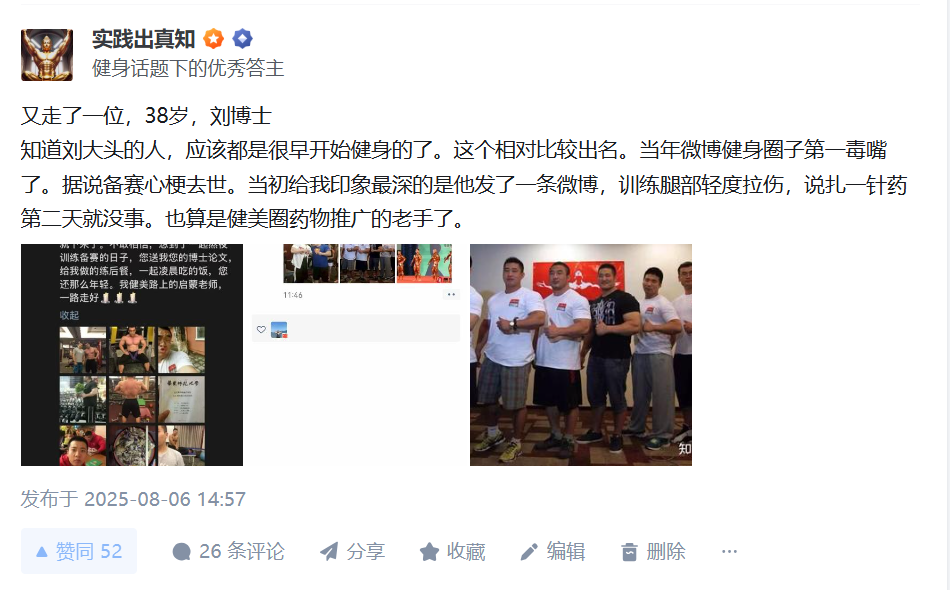
Task: Open the 实践出真知 author name link
Action: tap(144, 39)
